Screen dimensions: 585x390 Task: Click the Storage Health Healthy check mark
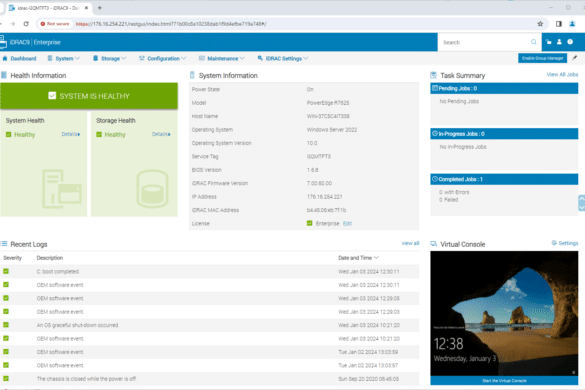tap(99, 134)
